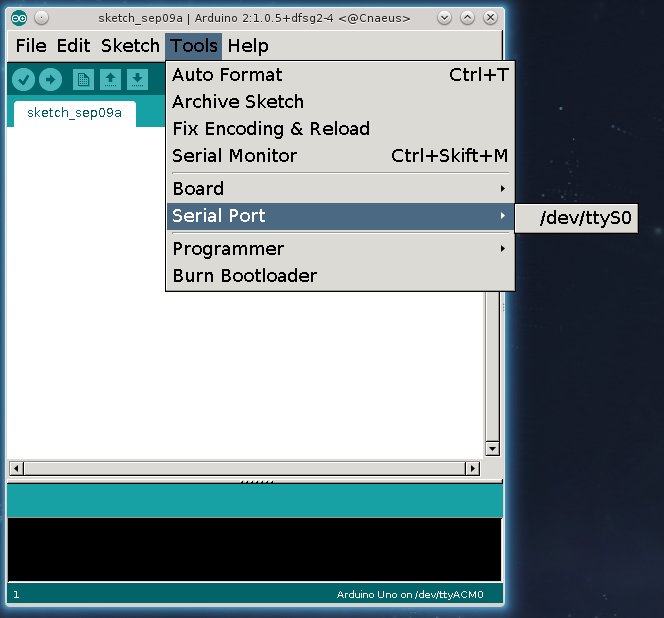Click the vertical scrollbar down arrow

[x=492, y=449]
